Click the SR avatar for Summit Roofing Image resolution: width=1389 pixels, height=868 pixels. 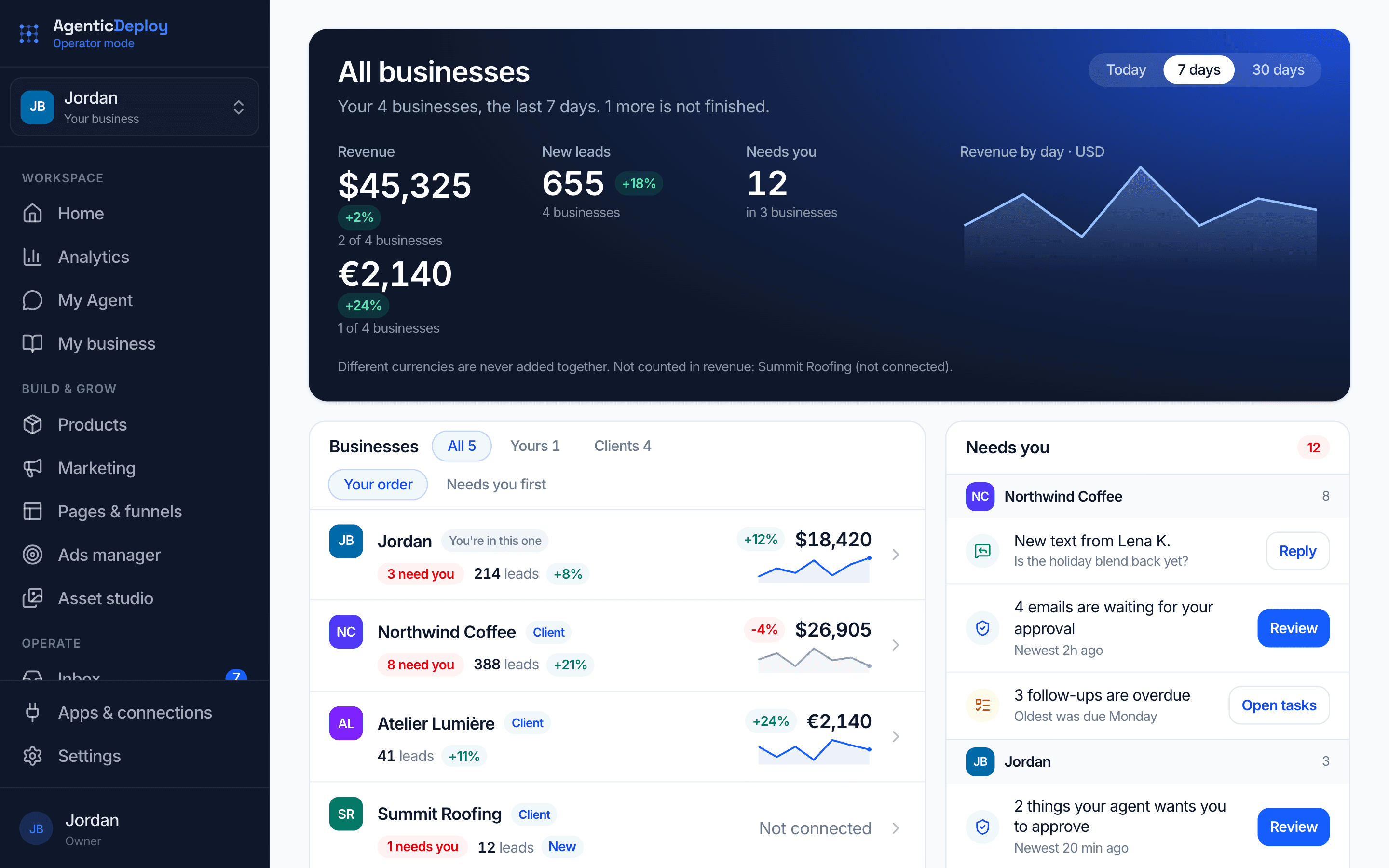(346, 814)
